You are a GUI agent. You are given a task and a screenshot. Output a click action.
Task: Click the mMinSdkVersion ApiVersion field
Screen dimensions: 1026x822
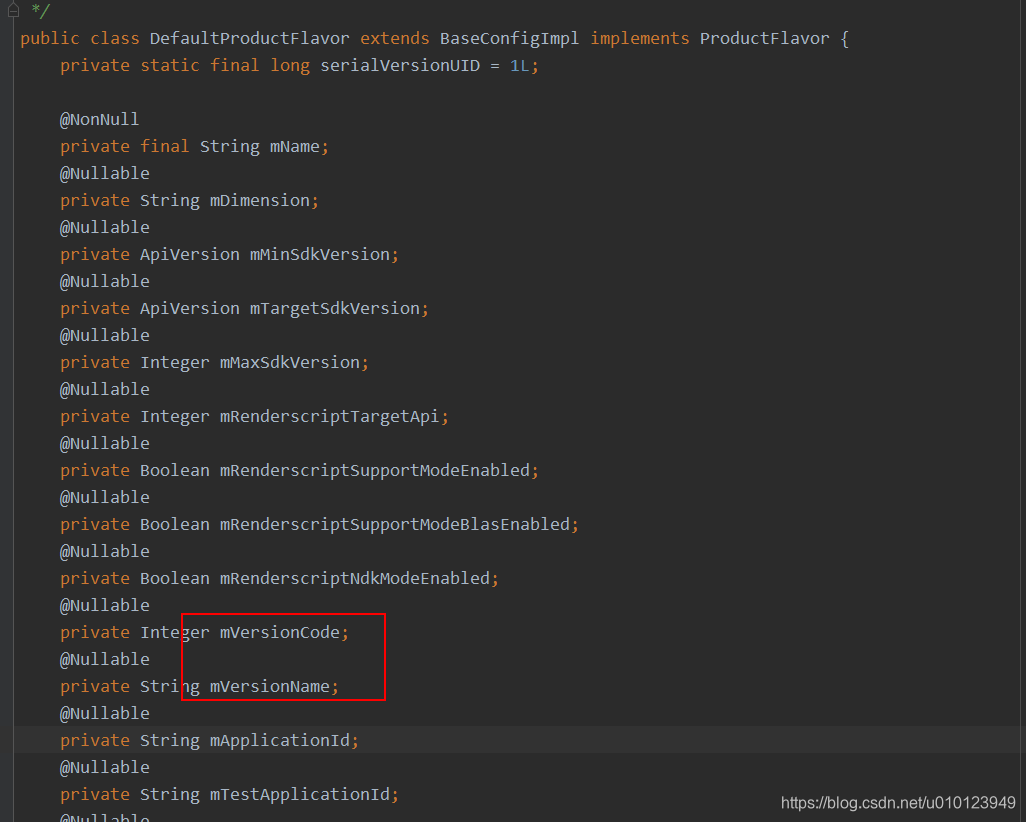(318, 254)
